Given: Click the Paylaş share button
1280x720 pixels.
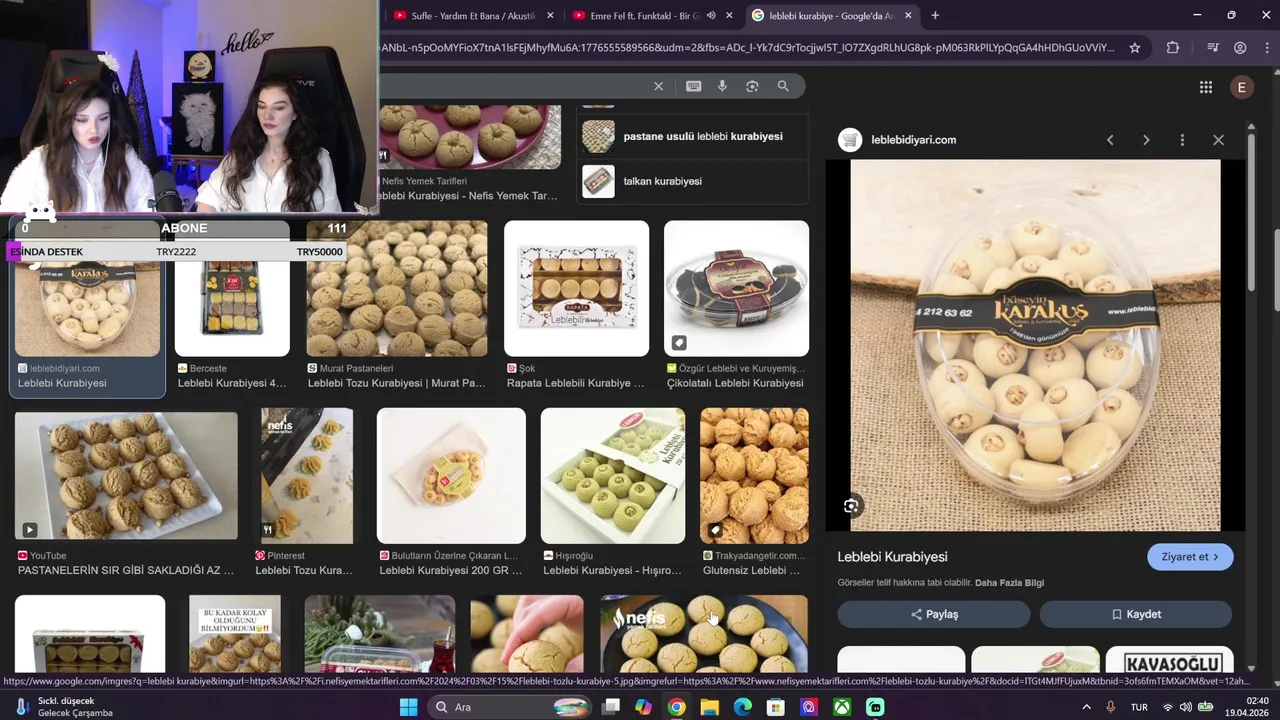Looking at the screenshot, I should click(x=934, y=614).
